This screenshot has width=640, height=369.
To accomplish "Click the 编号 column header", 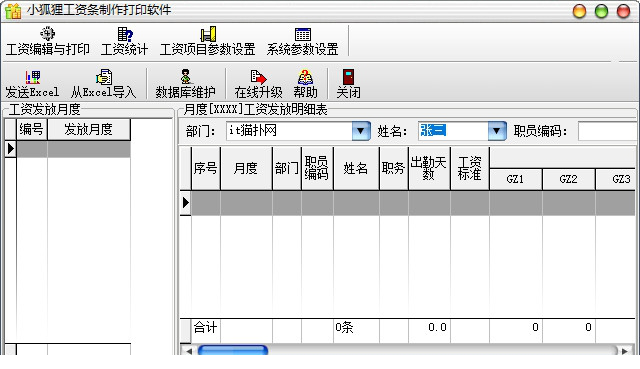I will [x=32, y=129].
